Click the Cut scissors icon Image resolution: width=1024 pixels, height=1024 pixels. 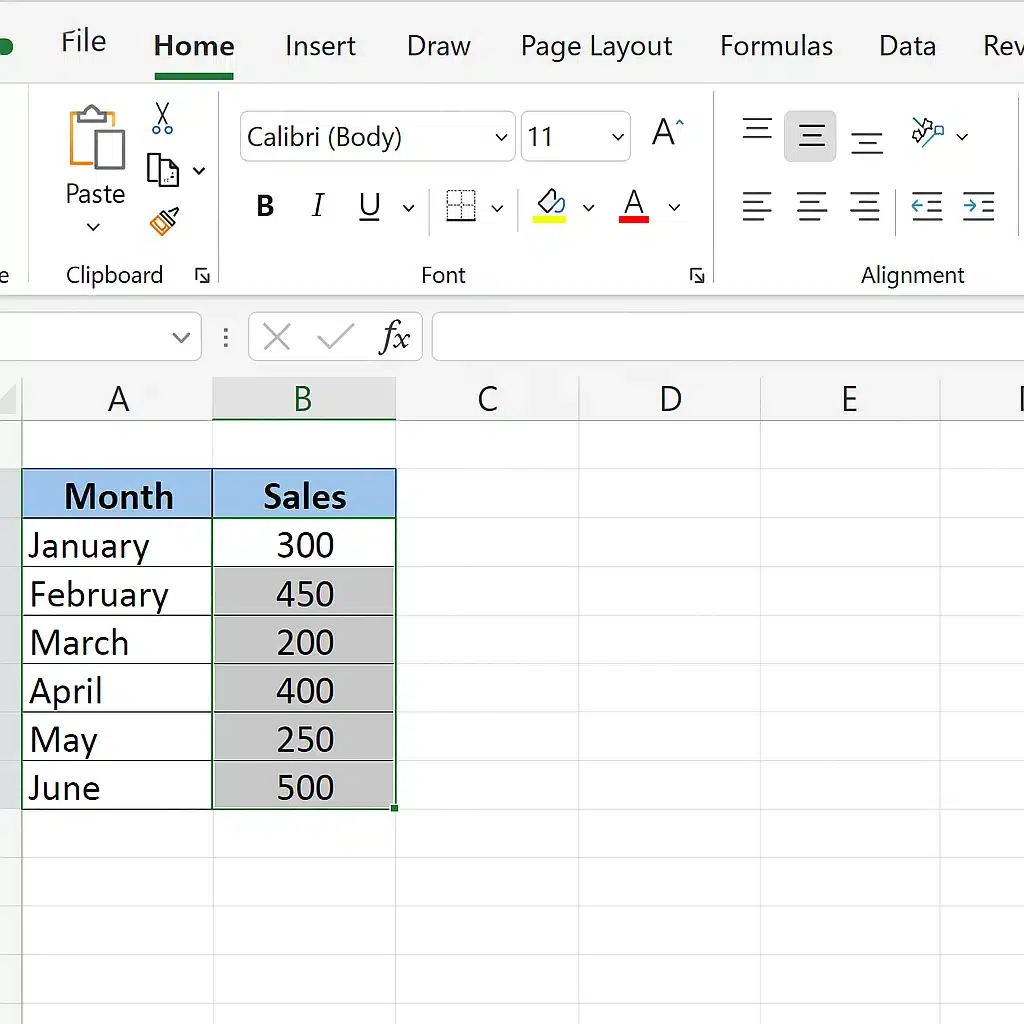162,118
